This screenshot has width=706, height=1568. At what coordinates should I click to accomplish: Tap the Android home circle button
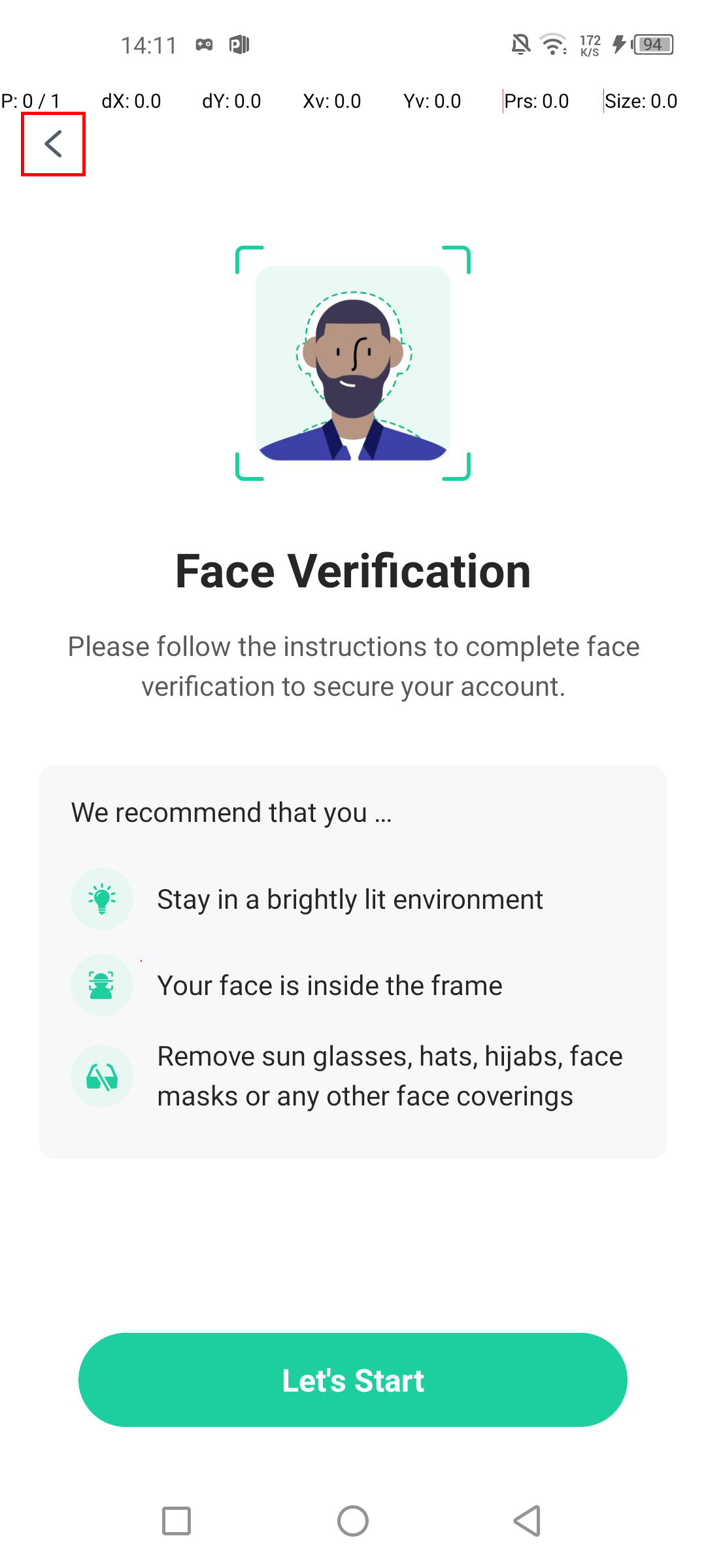point(353,1521)
